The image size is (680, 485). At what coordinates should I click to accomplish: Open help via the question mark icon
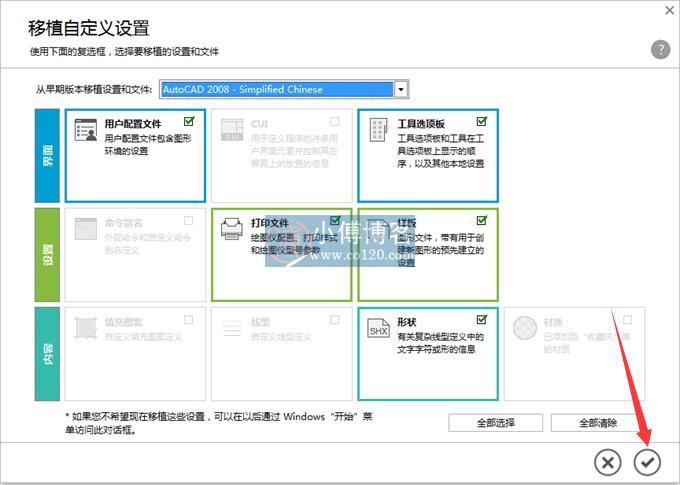pos(660,50)
